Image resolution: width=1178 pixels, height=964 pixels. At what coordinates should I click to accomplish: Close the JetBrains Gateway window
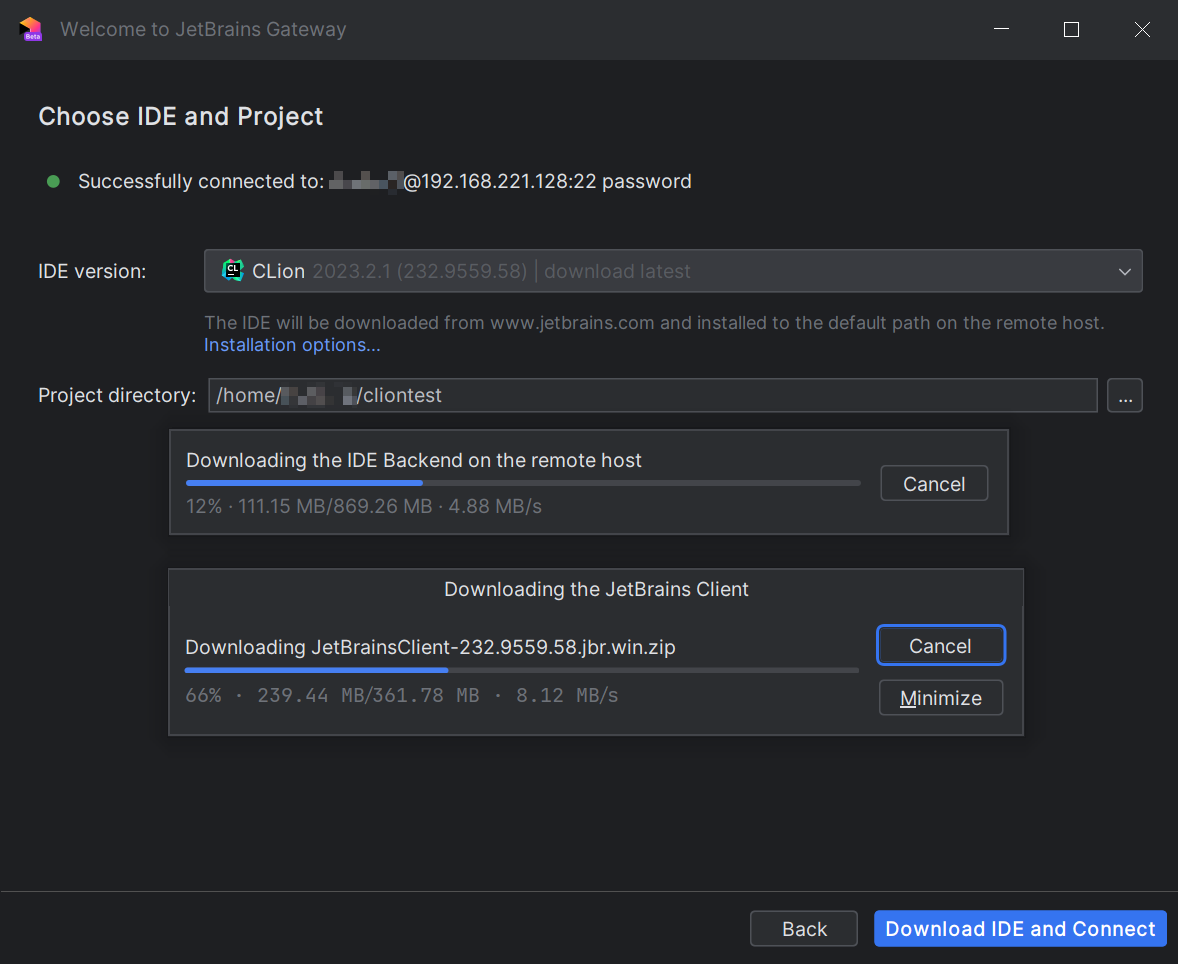[1142, 30]
